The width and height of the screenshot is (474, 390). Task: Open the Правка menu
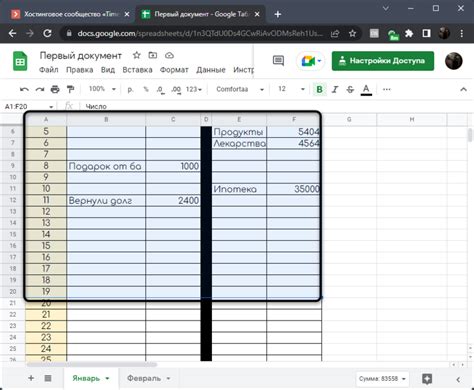[79, 70]
